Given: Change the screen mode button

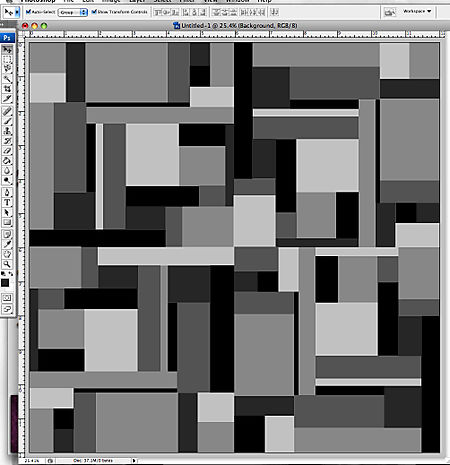Looking at the screenshot, I should point(7,309).
